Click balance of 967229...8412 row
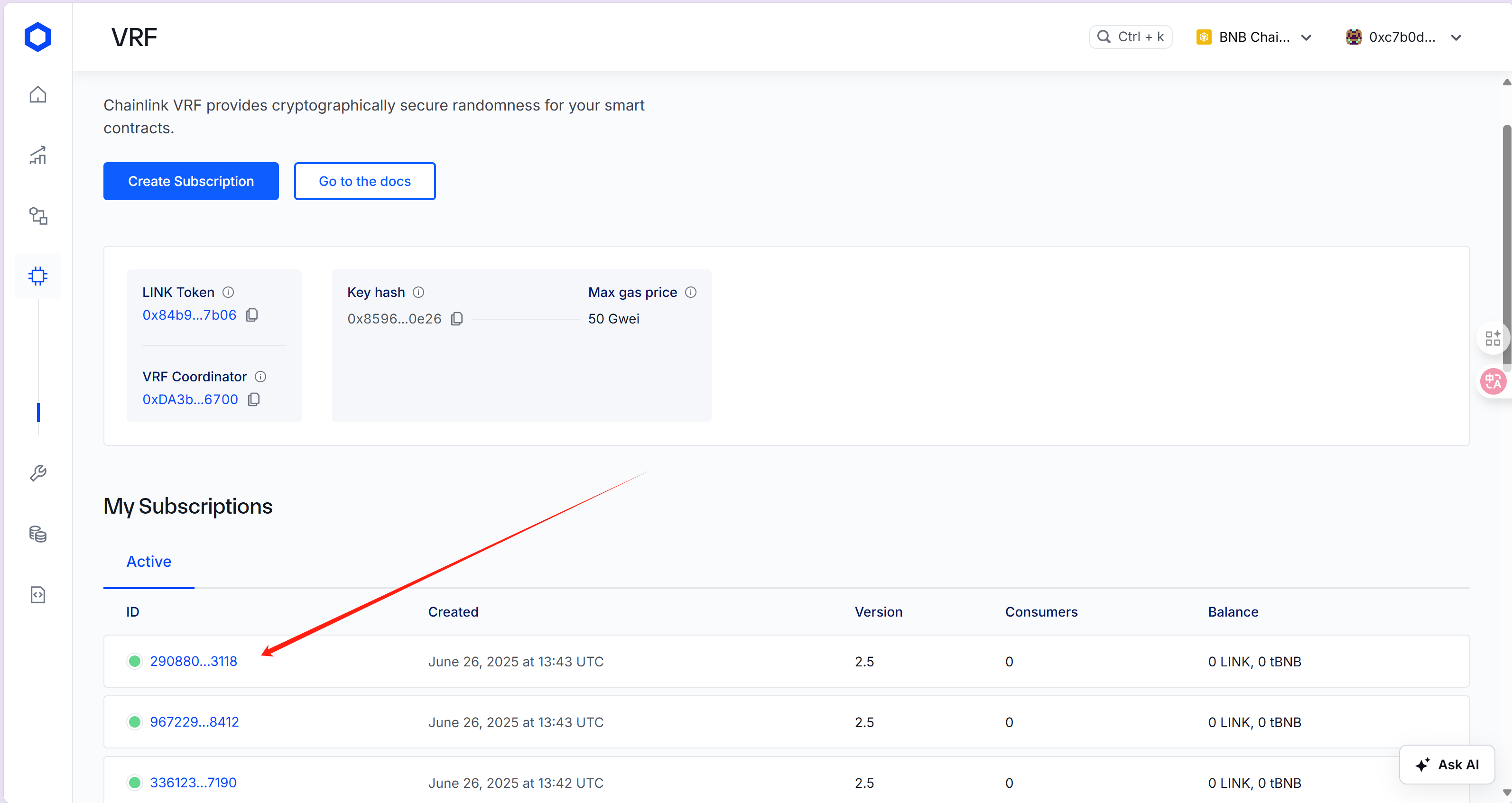Image resolution: width=1512 pixels, height=803 pixels. 1254,722
